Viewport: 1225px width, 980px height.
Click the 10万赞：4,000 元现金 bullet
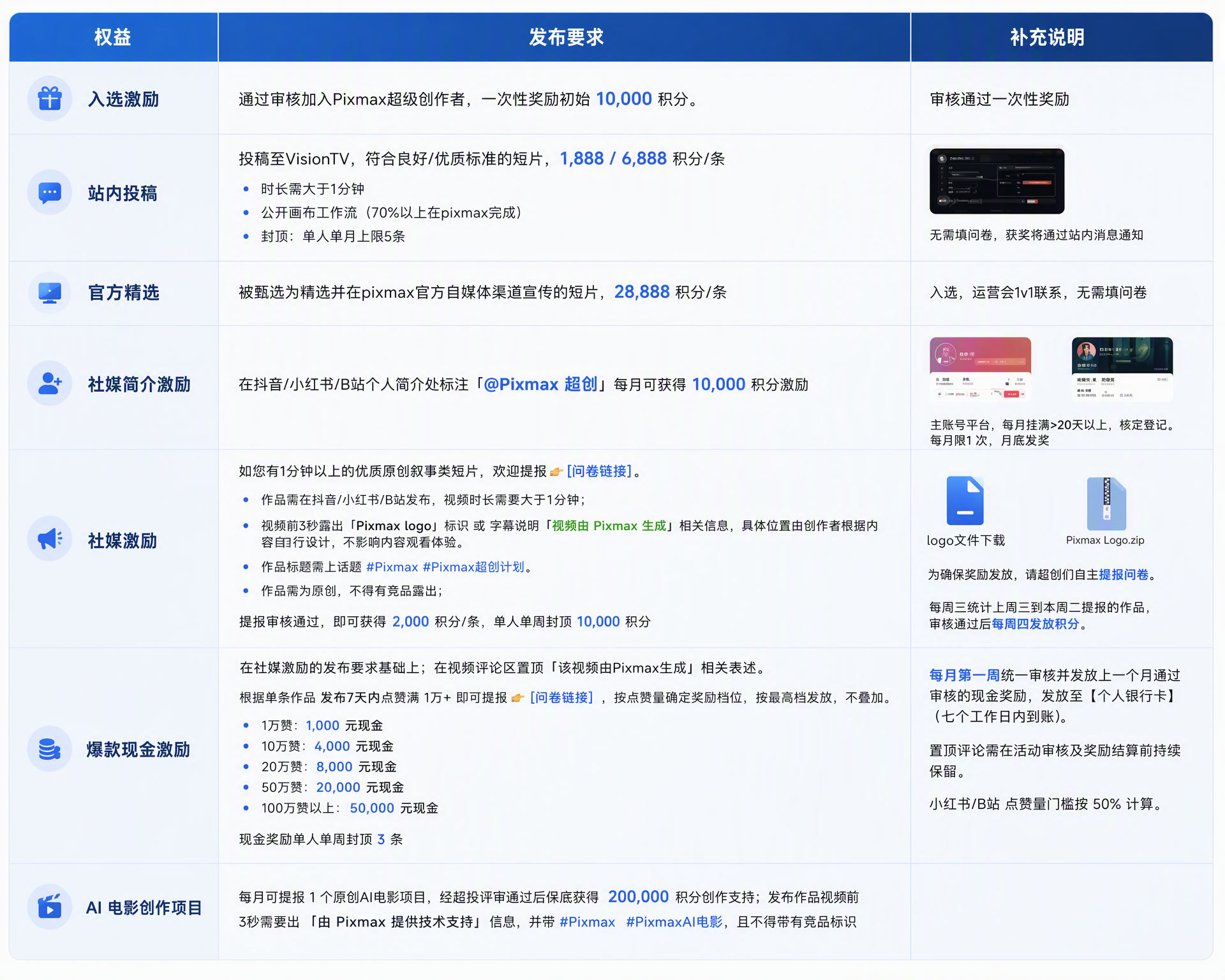pos(327,746)
